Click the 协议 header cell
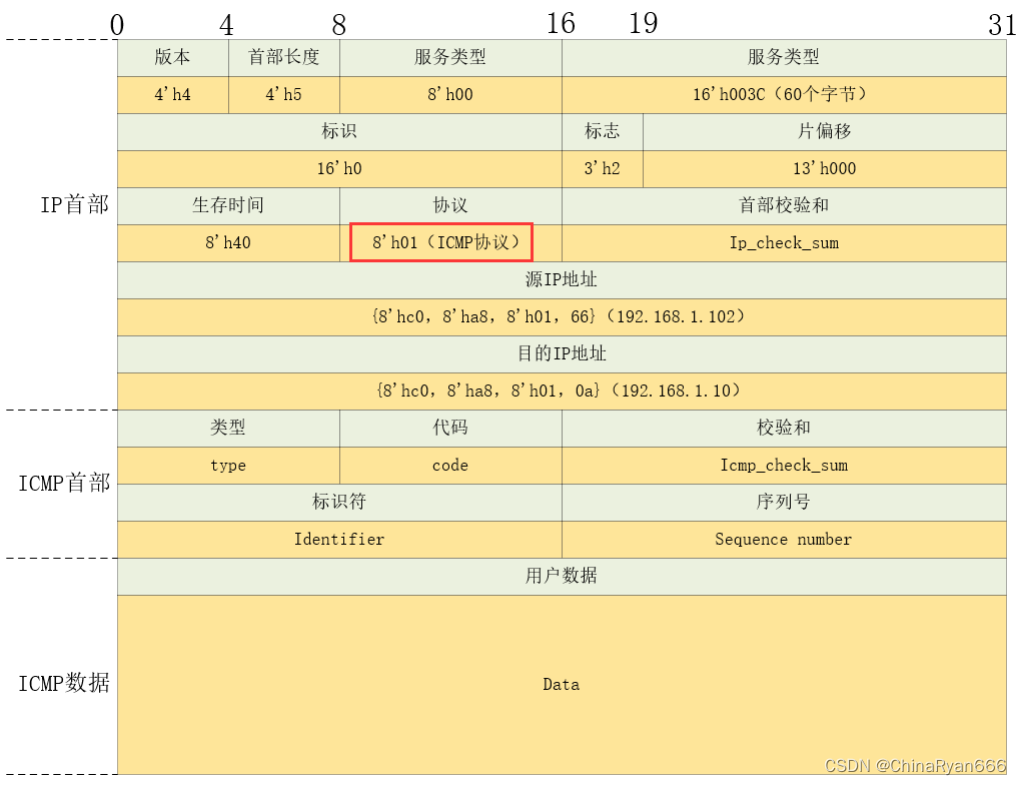Screen dimensions: 1021x785 pyautogui.click(x=451, y=206)
